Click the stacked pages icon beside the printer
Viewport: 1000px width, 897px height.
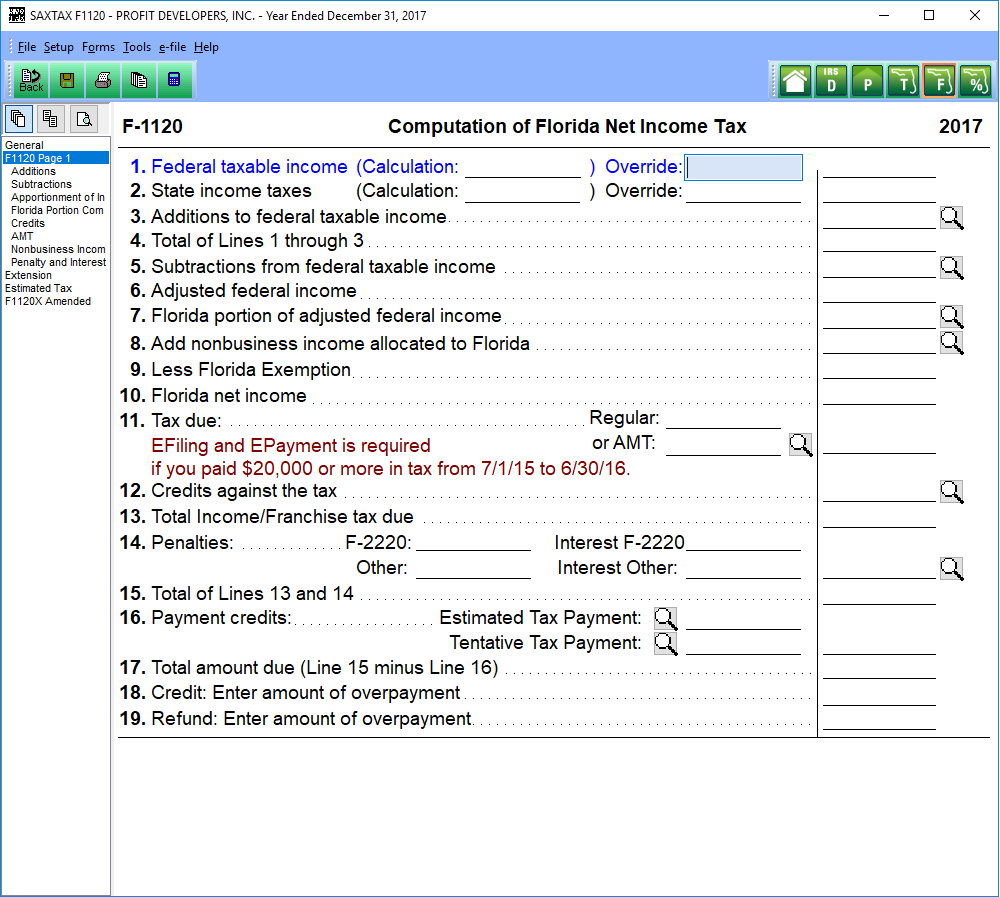[138, 80]
